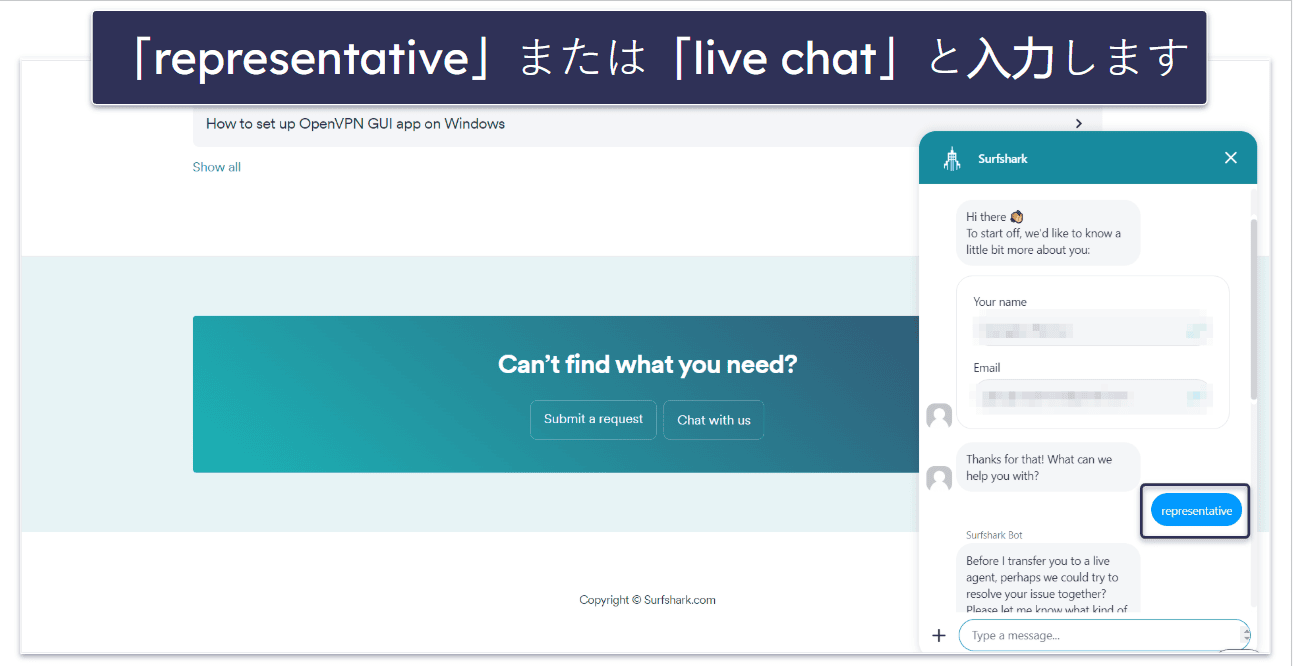Screen dimensions: 1293x666
Task: Click the Type a message input field
Action: (1104, 635)
